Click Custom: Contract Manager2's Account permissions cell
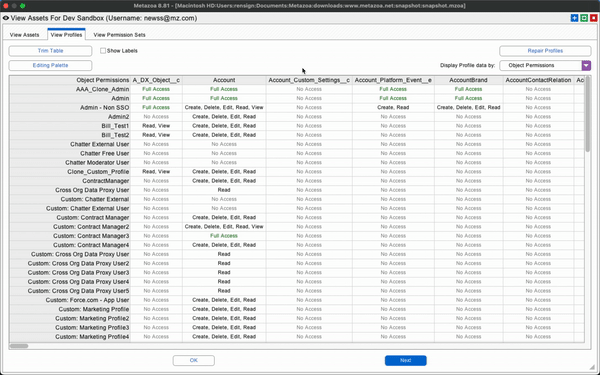The height and width of the screenshot is (375, 600). point(224,227)
